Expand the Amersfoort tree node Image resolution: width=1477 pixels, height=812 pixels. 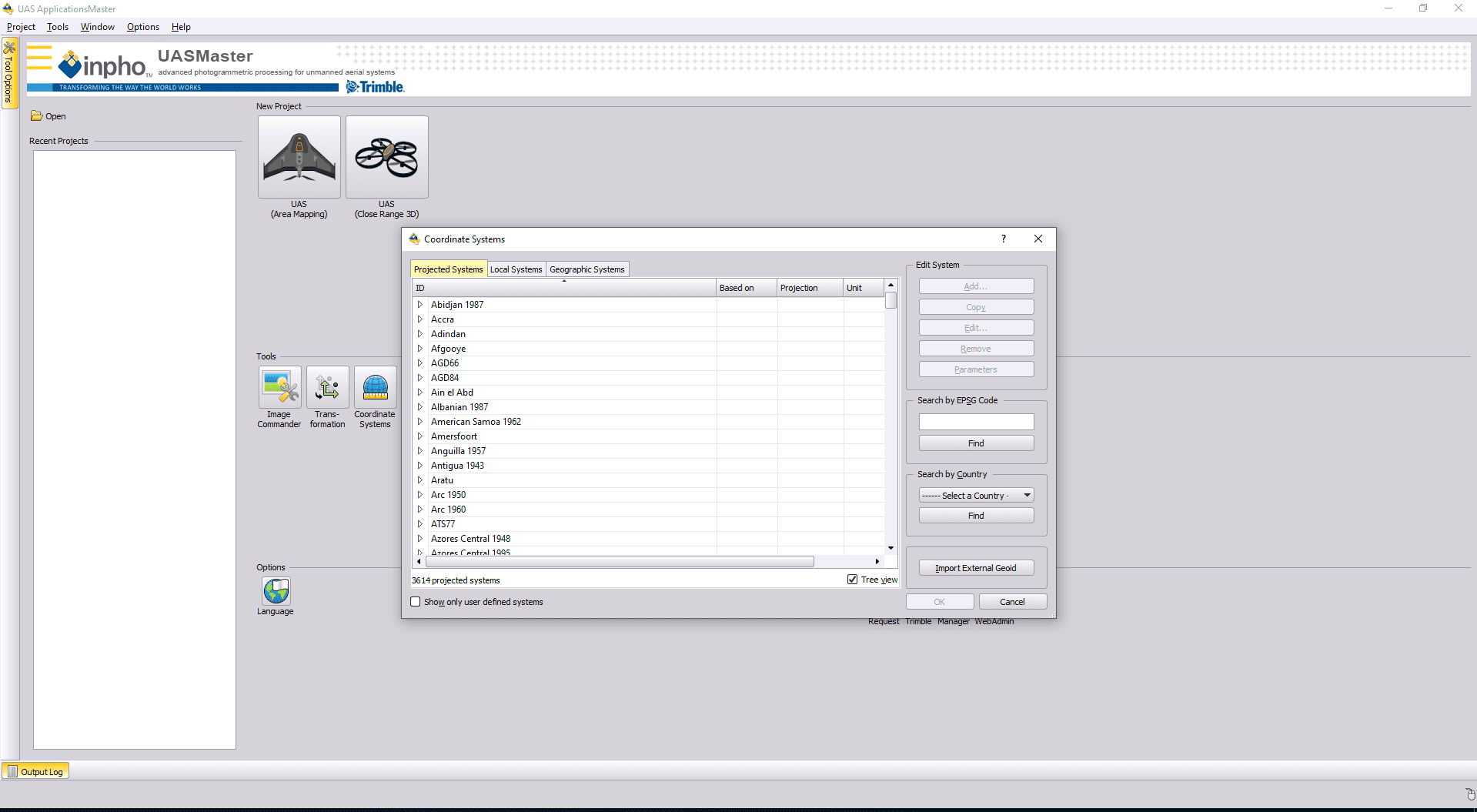click(420, 436)
